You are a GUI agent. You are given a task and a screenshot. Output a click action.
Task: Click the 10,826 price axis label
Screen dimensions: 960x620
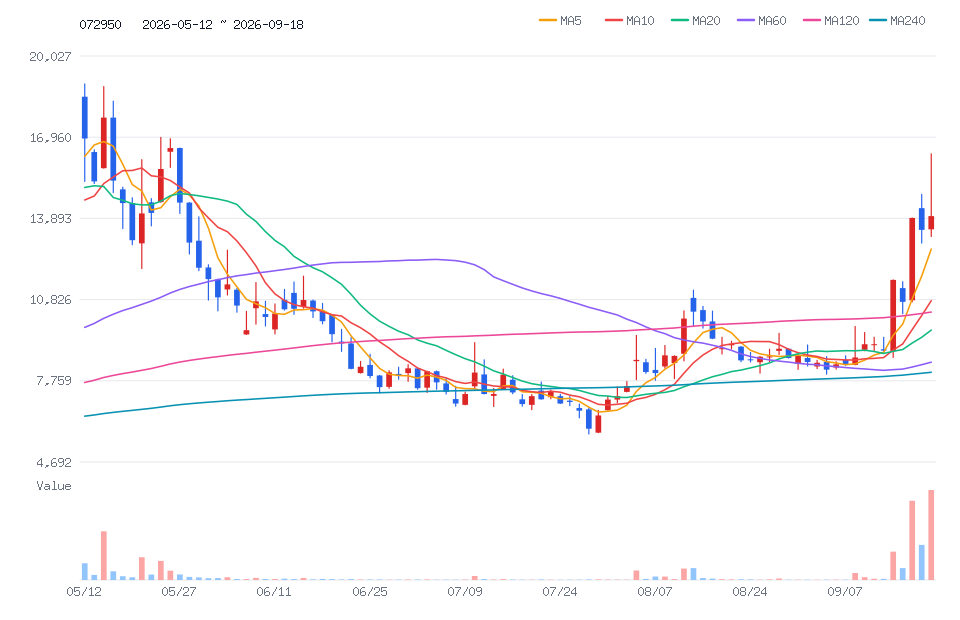point(50,300)
